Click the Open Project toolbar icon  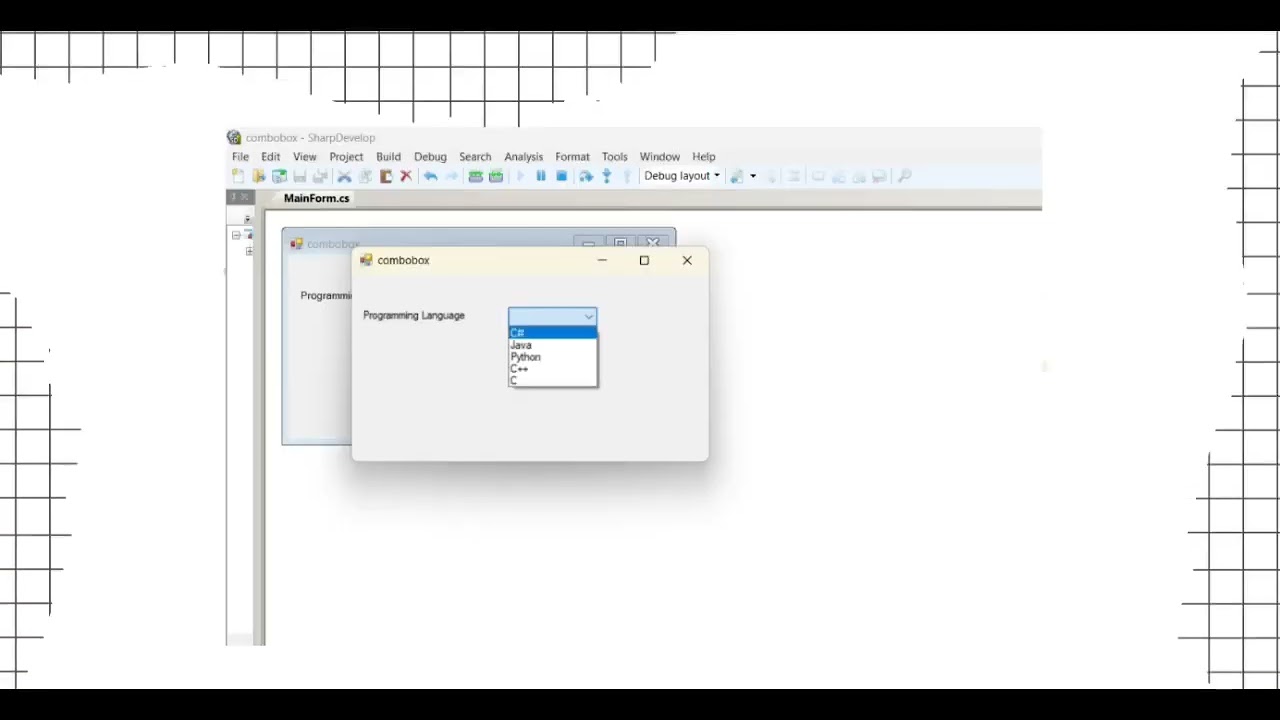279,176
